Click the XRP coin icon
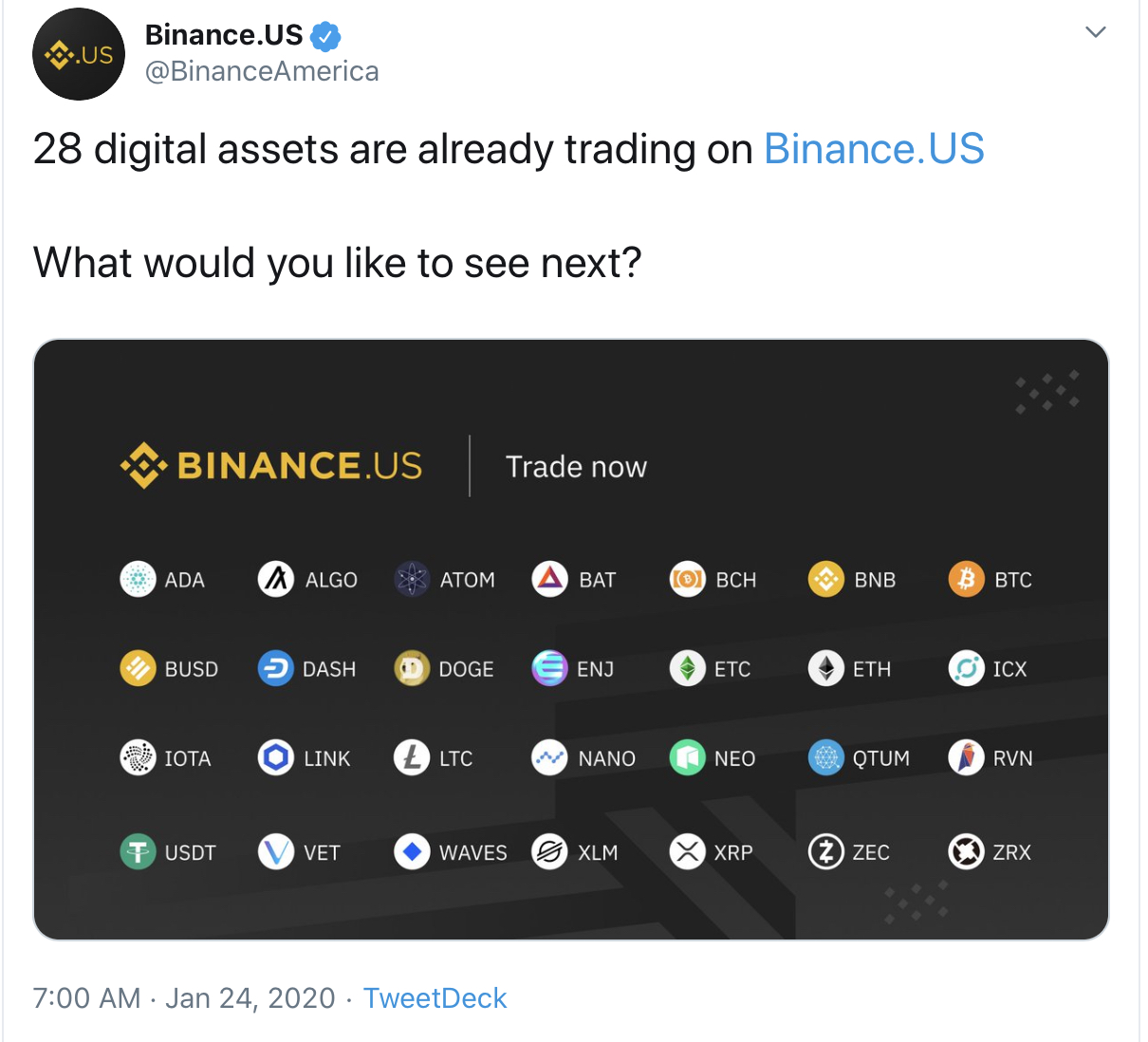 pyautogui.click(x=688, y=852)
